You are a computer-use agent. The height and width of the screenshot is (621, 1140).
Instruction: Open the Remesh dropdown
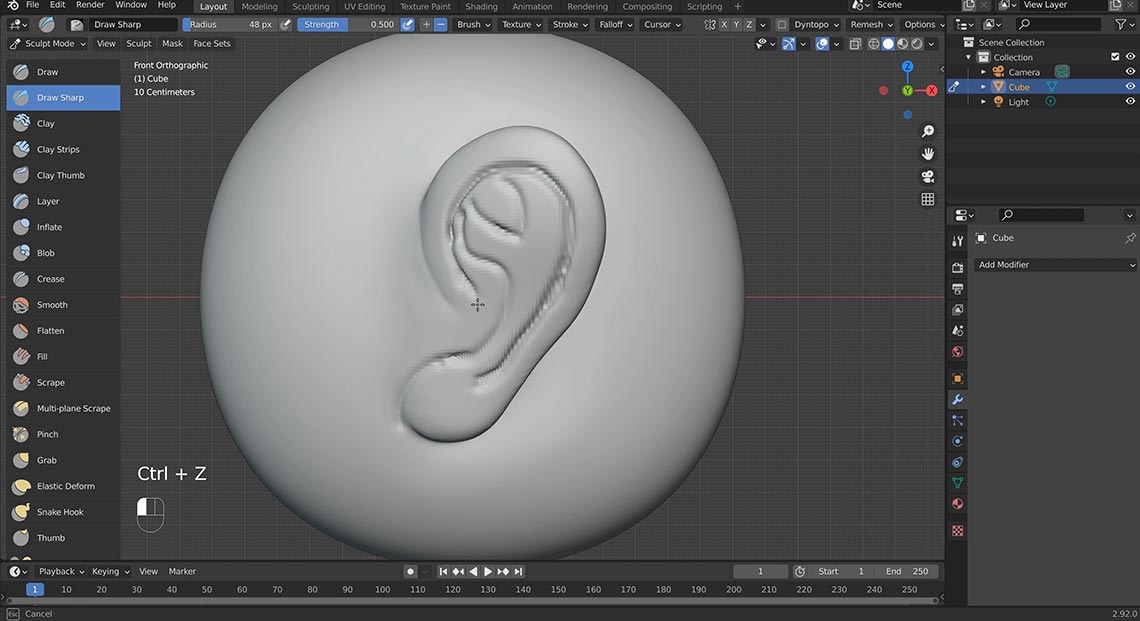click(866, 24)
